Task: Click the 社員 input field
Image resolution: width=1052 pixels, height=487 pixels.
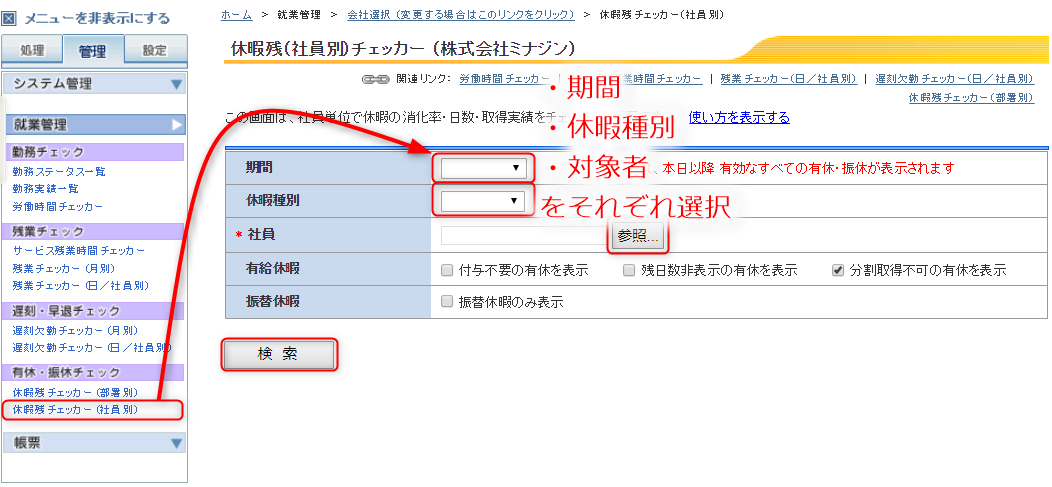Action: [x=525, y=235]
